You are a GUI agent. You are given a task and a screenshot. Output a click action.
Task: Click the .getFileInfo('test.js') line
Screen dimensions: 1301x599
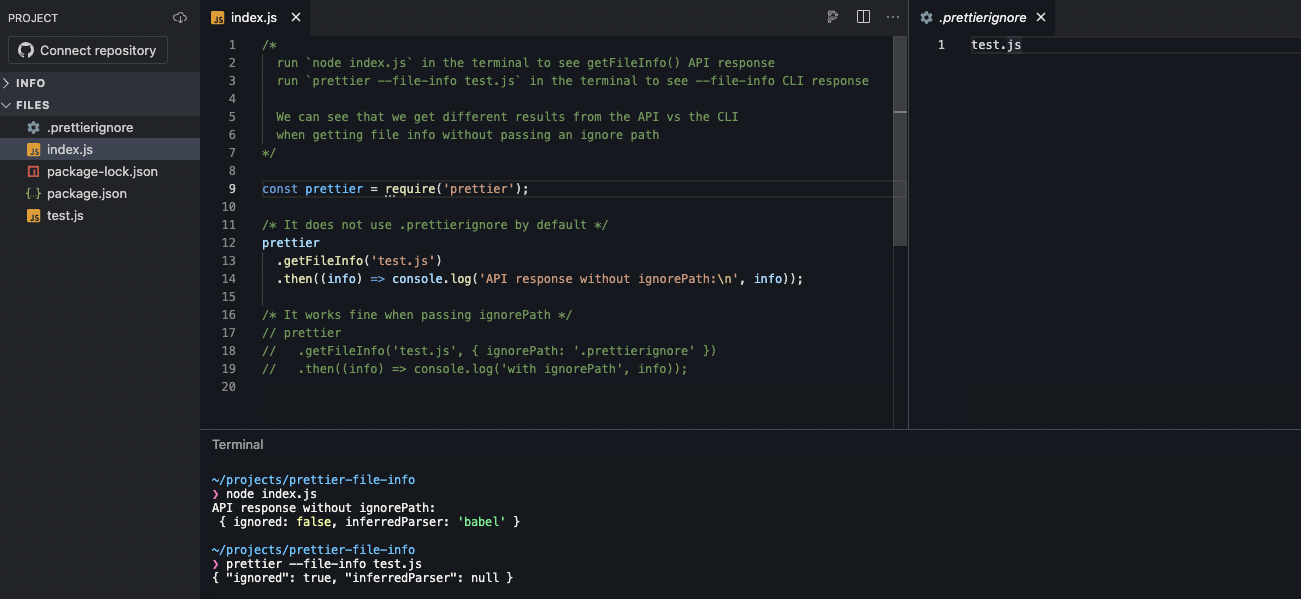[359, 261]
